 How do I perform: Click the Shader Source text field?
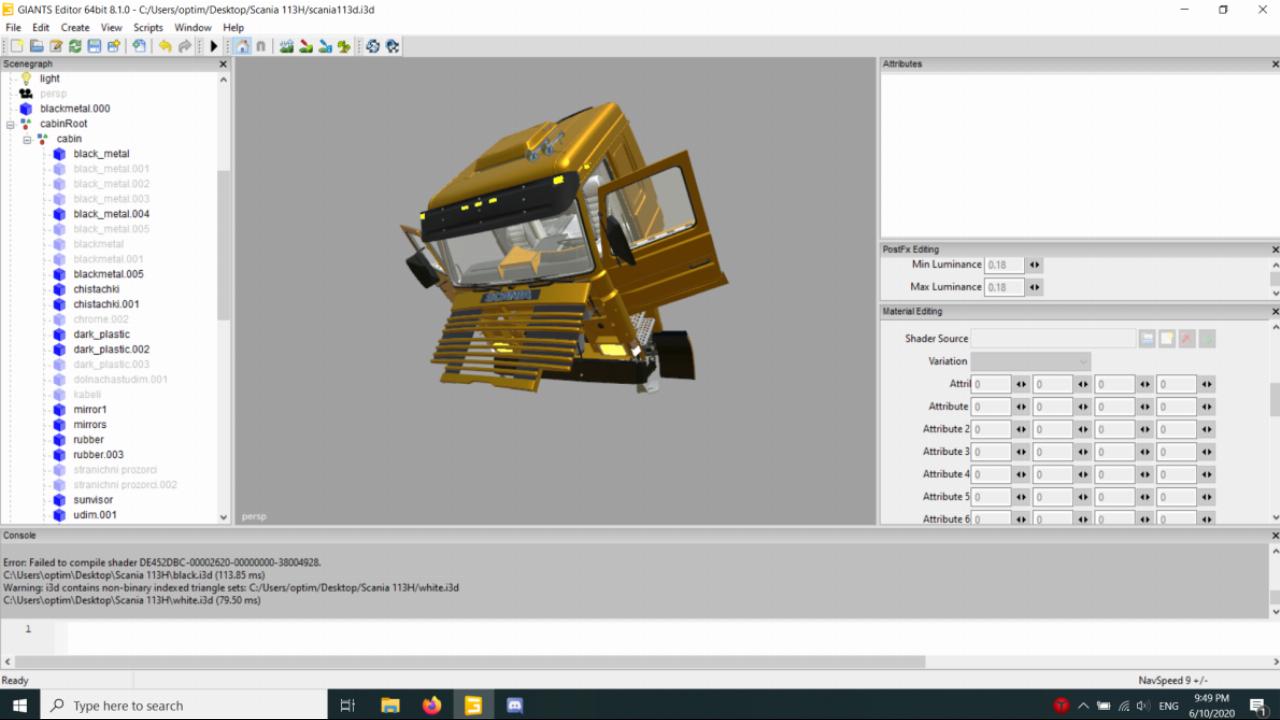[1053, 339]
